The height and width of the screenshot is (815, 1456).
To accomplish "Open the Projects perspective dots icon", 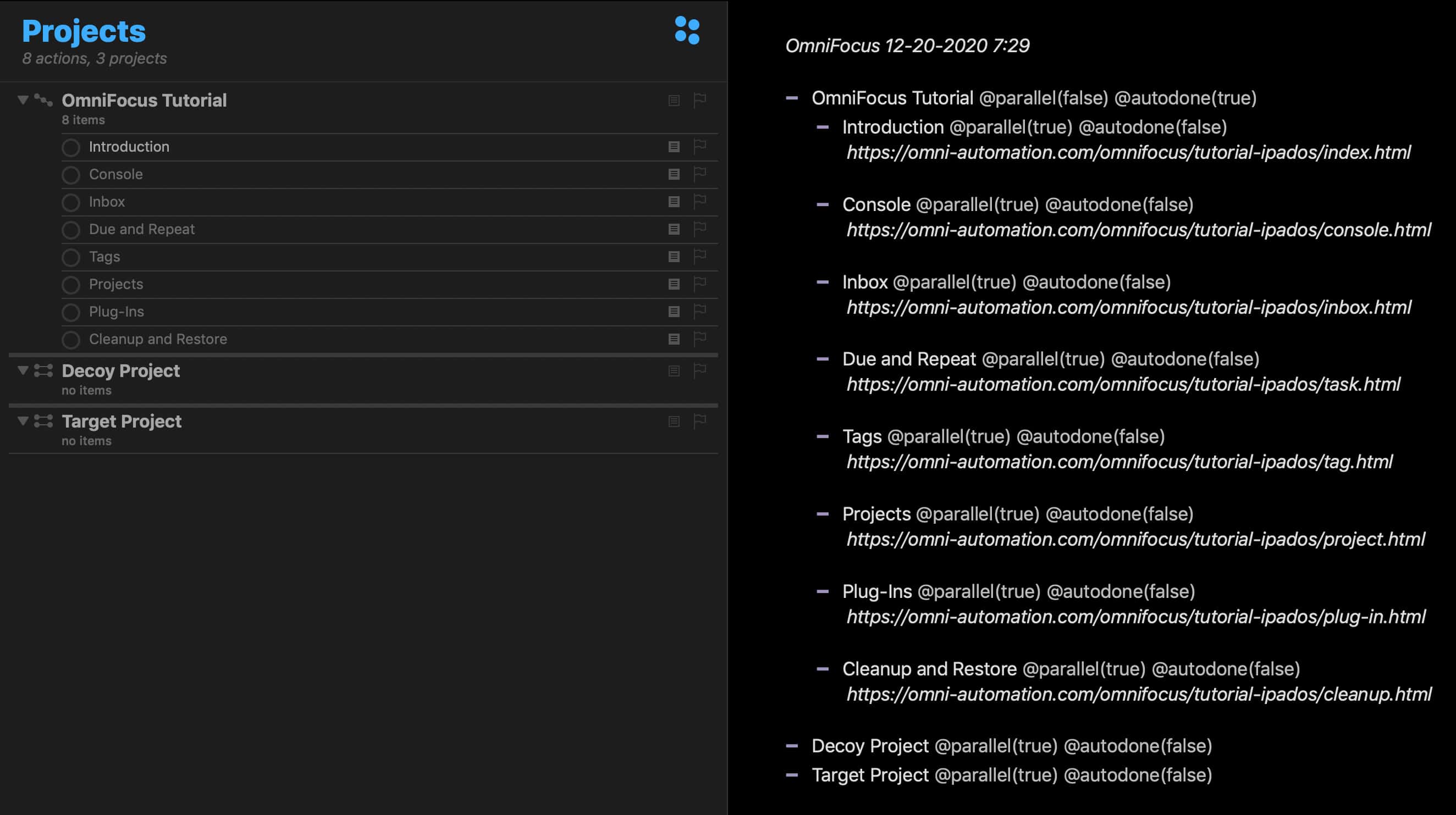I will (687, 30).
